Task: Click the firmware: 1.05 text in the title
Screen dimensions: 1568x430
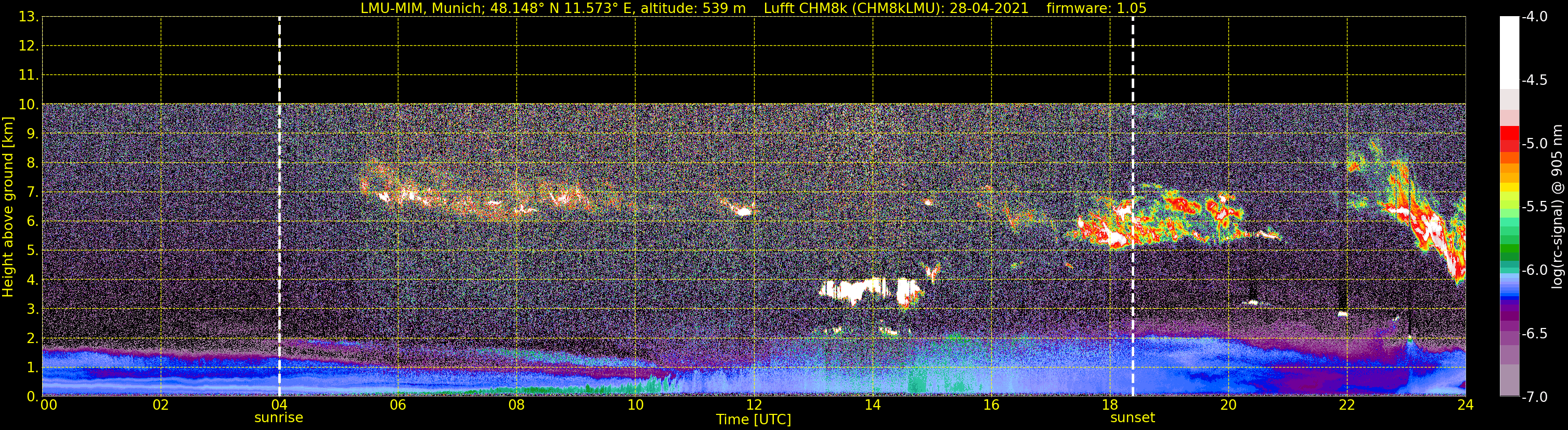Action: (1096, 8)
